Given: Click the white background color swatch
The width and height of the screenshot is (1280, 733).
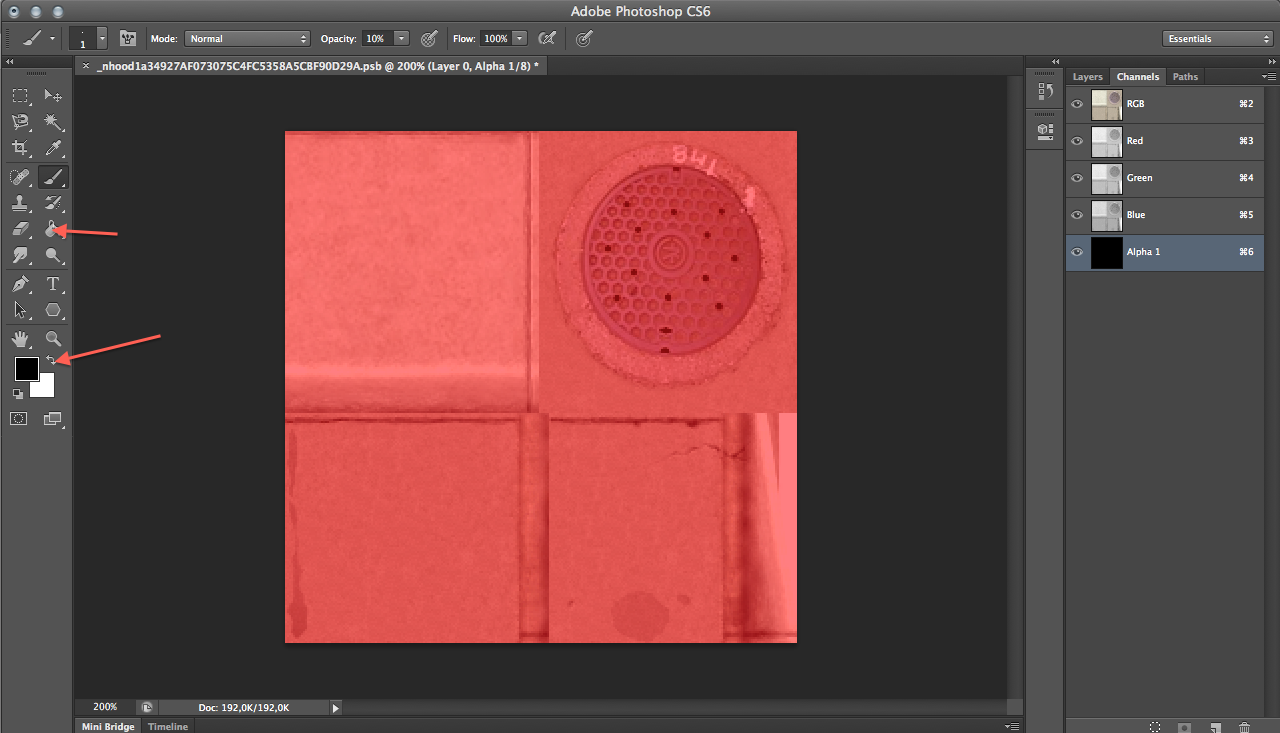Looking at the screenshot, I should (x=45, y=388).
